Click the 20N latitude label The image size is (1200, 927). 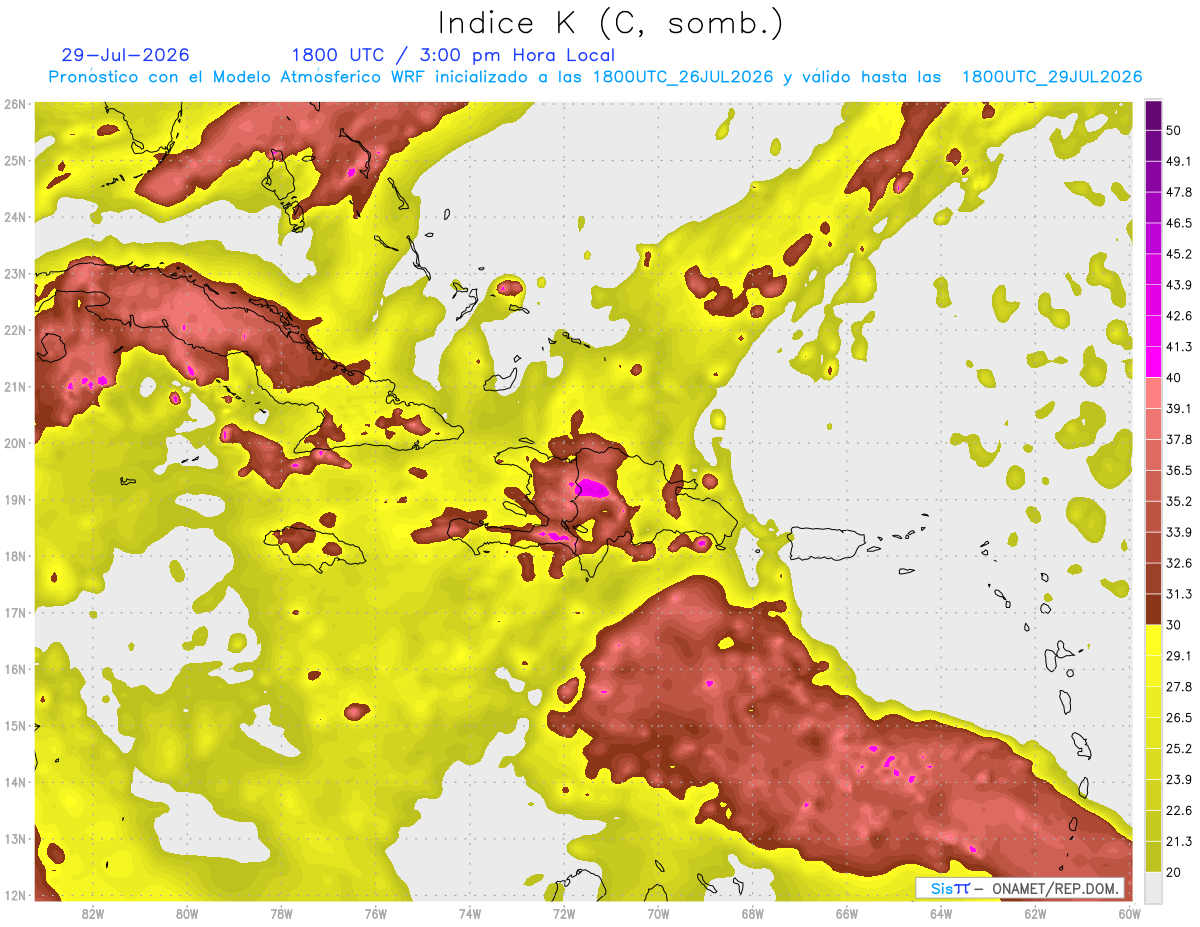14,443
